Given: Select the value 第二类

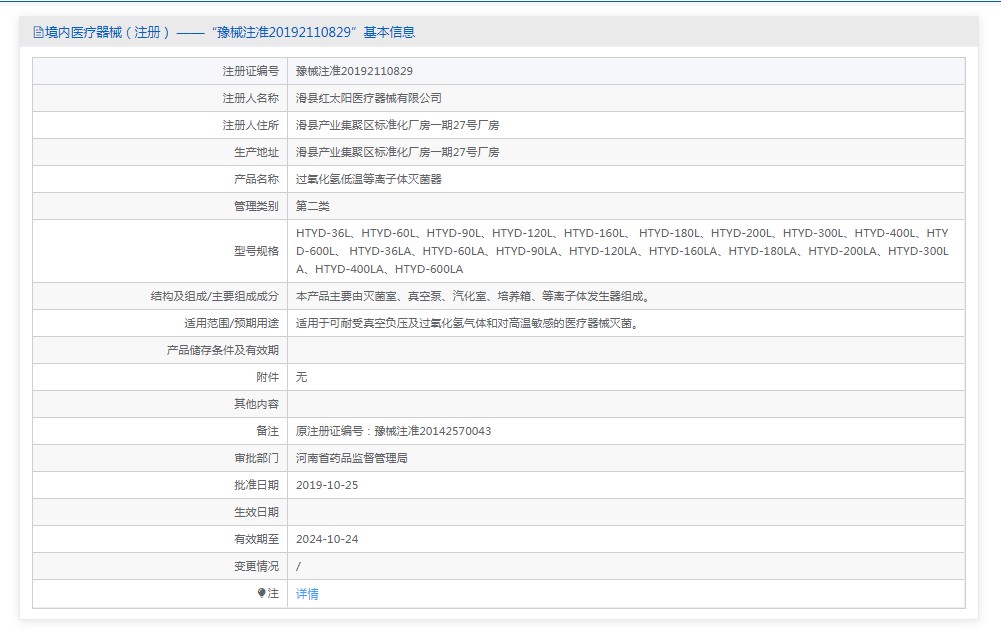Looking at the screenshot, I should (313, 206).
